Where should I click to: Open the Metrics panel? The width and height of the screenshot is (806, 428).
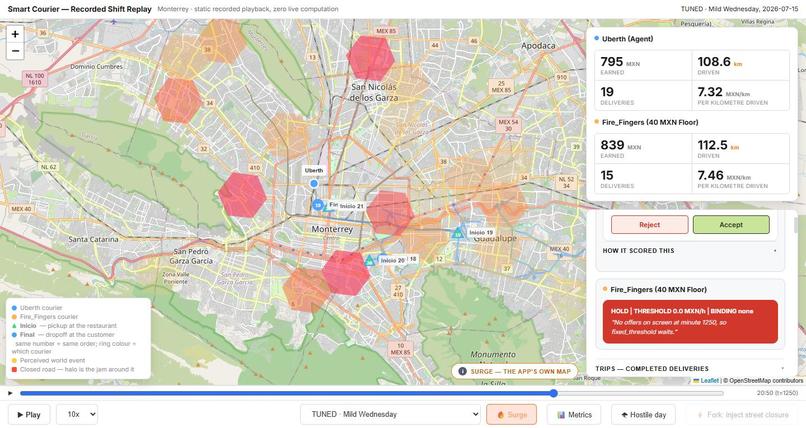574,415
